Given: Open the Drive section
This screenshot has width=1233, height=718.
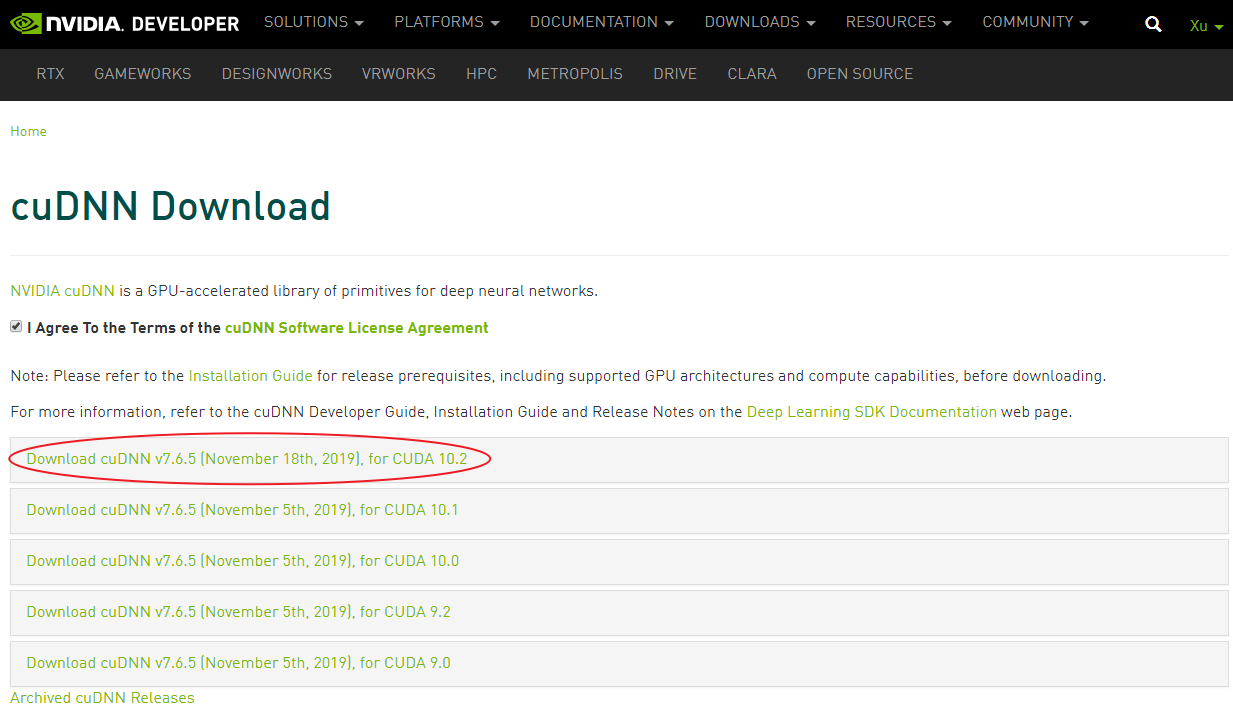Looking at the screenshot, I should pos(675,74).
